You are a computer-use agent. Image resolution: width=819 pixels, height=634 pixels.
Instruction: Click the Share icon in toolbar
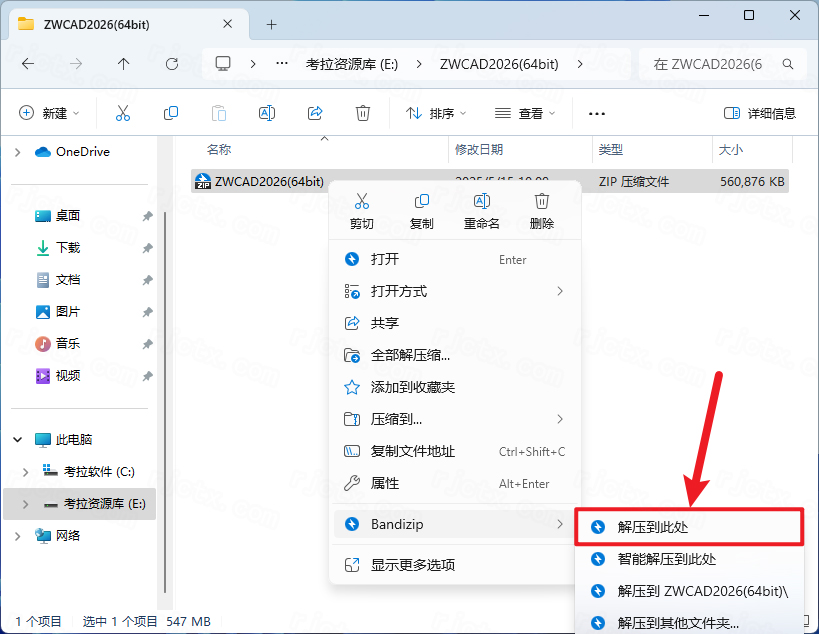(x=315, y=113)
